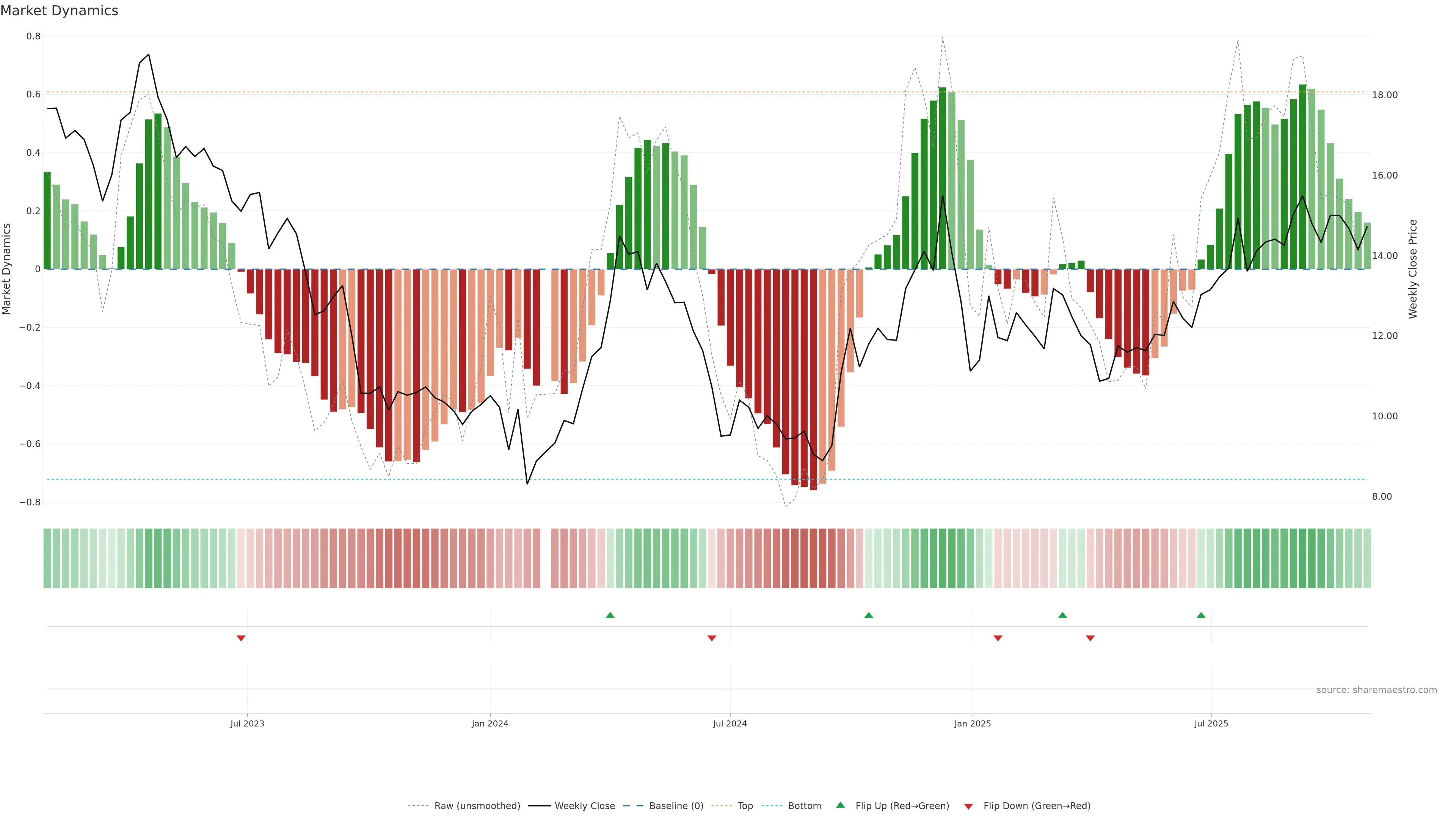Click the red flip-down marker just before Jul 2024

click(712, 638)
